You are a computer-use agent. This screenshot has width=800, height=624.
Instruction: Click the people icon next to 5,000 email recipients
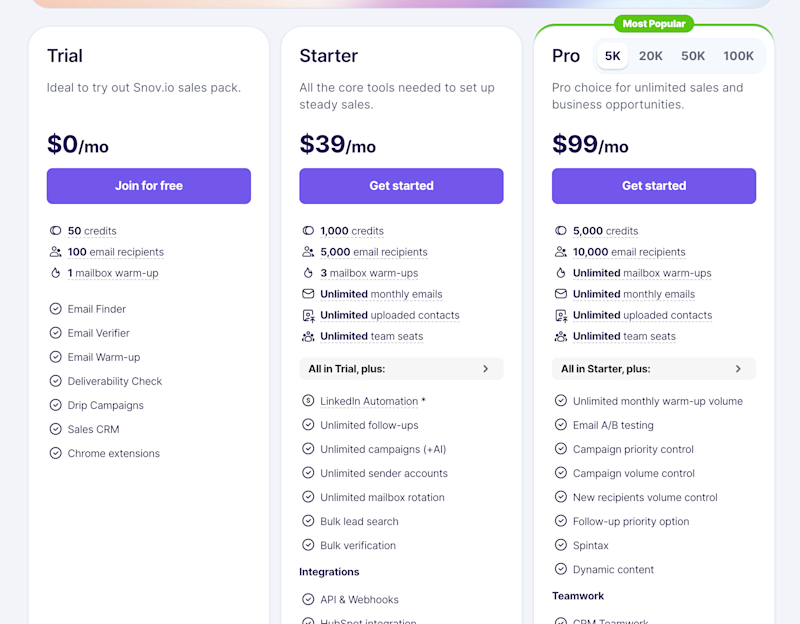click(308, 252)
